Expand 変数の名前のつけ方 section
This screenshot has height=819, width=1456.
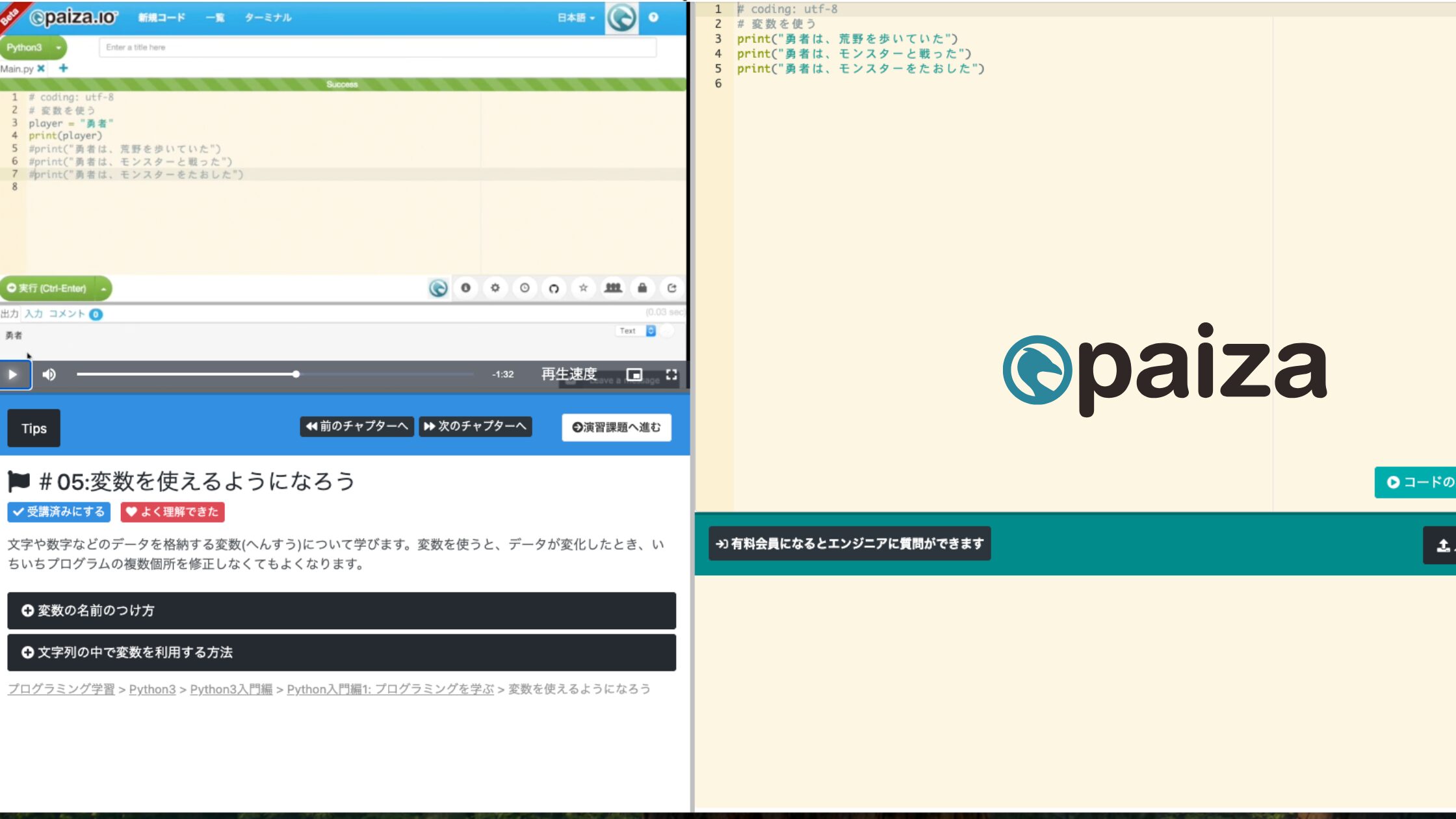(x=341, y=610)
